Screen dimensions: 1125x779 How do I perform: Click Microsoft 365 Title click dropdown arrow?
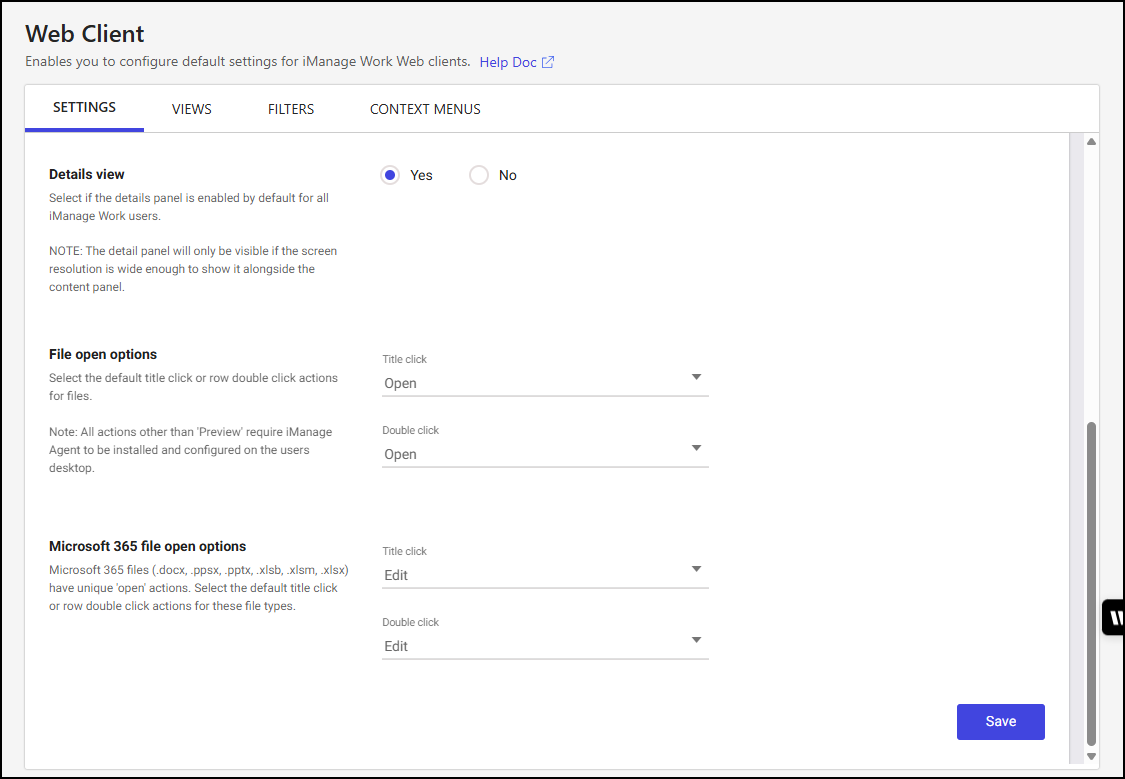697,569
